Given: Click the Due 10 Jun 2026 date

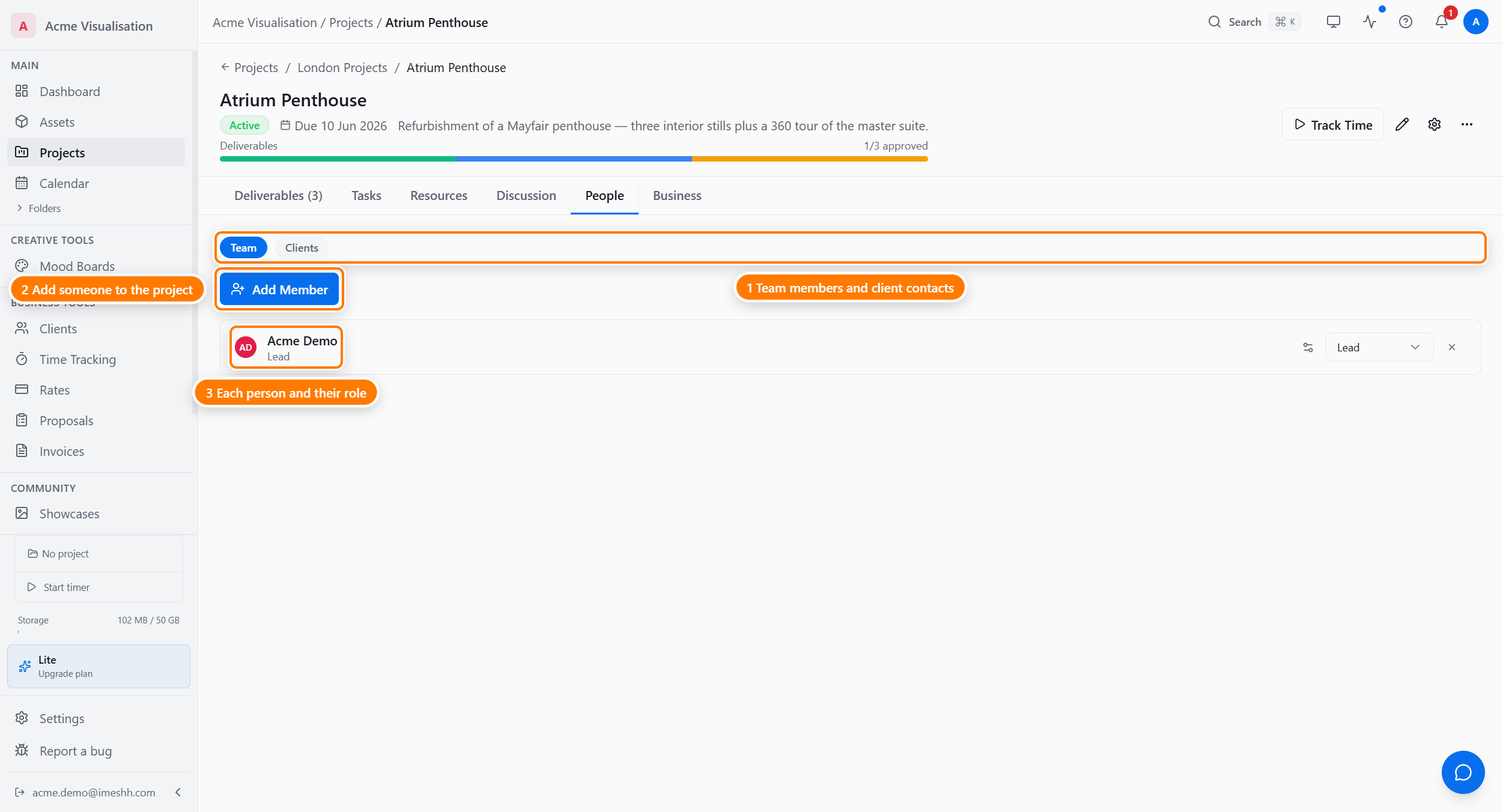Looking at the screenshot, I should [334, 126].
